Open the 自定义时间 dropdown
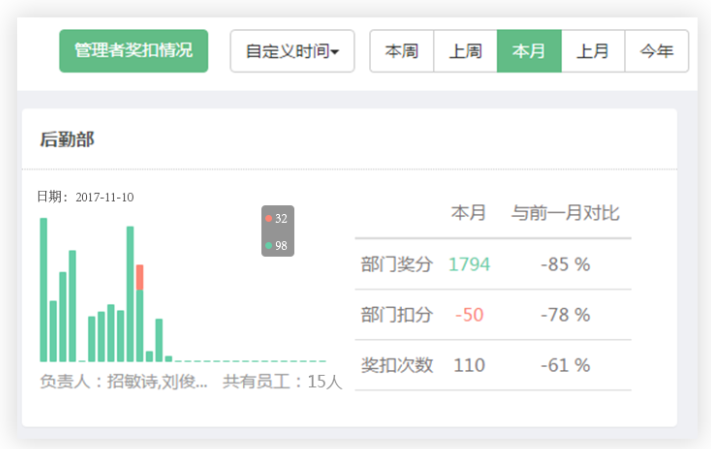The height and width of the screenshot is (449, 711). point(292,51)
